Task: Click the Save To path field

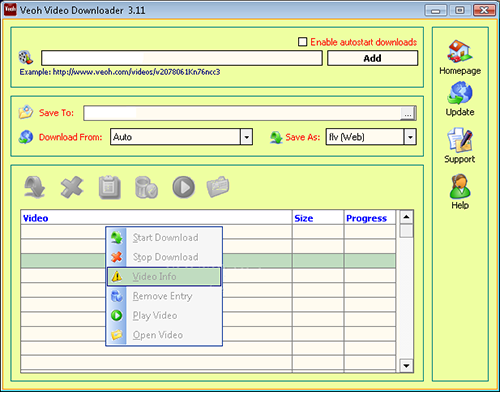Action: 242,113
